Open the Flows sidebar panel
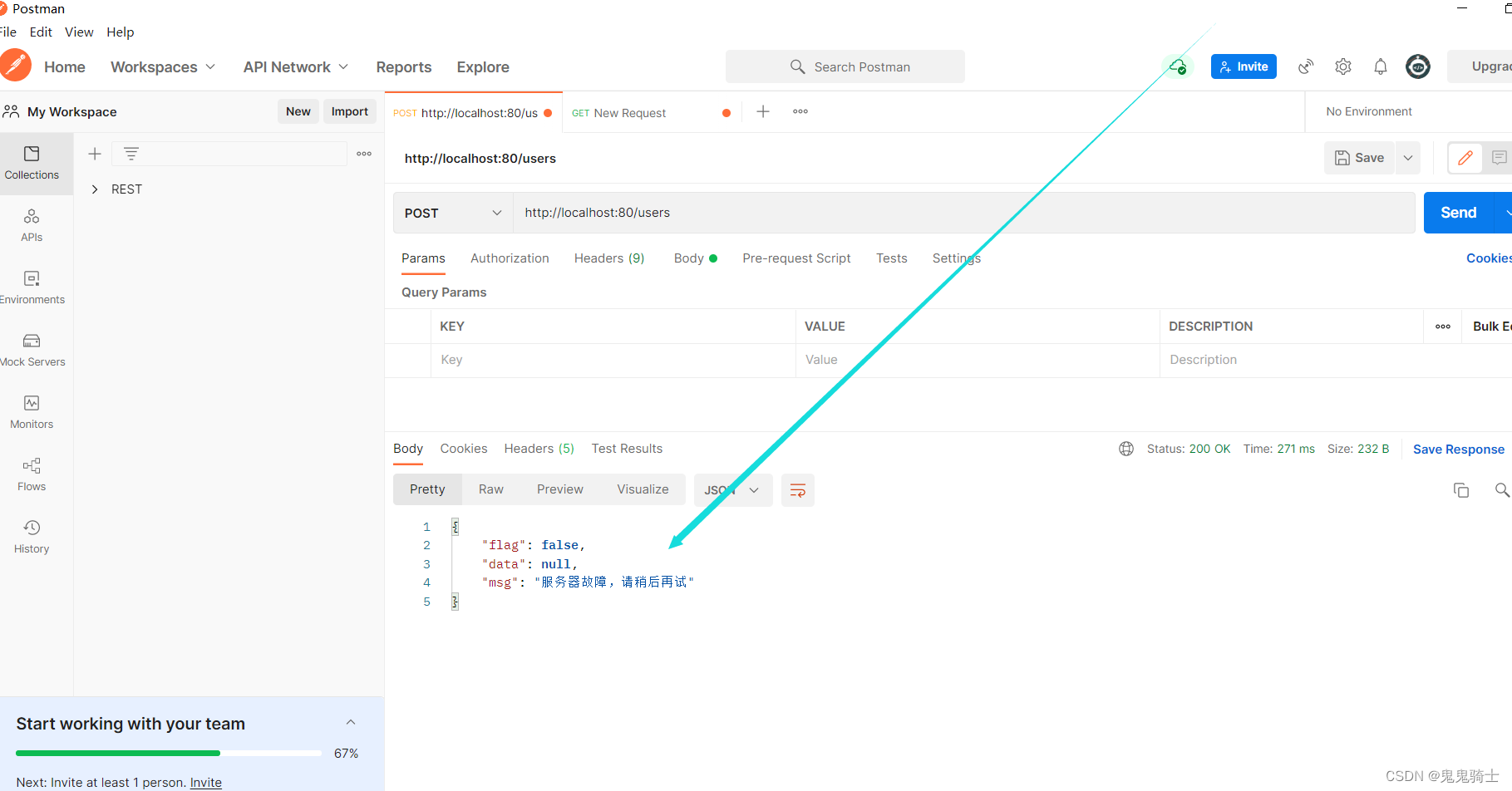The image size is (1512, 791). [x=32, y=474]
